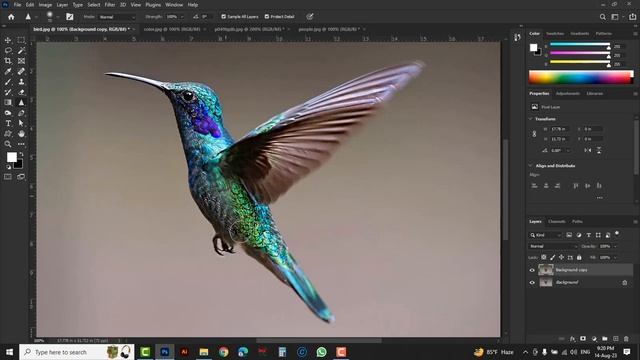The width and height of the screenshot is (640, 360).
Task: Select the Lasso tool
Action: (8, 51)
